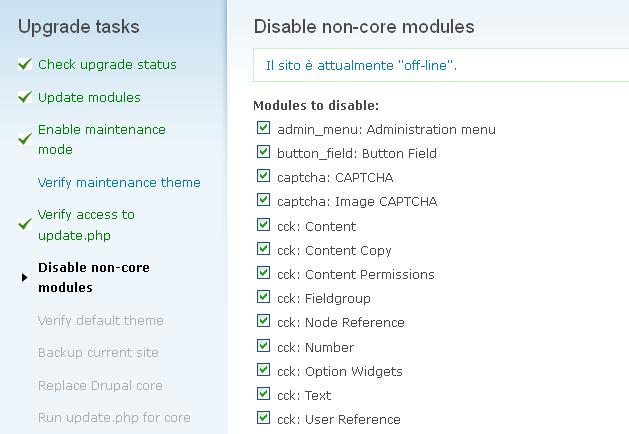Select Enable maintenance mode task link
Image resolution: width=629 pixels, height=434 pixels.
coord(101,139)
